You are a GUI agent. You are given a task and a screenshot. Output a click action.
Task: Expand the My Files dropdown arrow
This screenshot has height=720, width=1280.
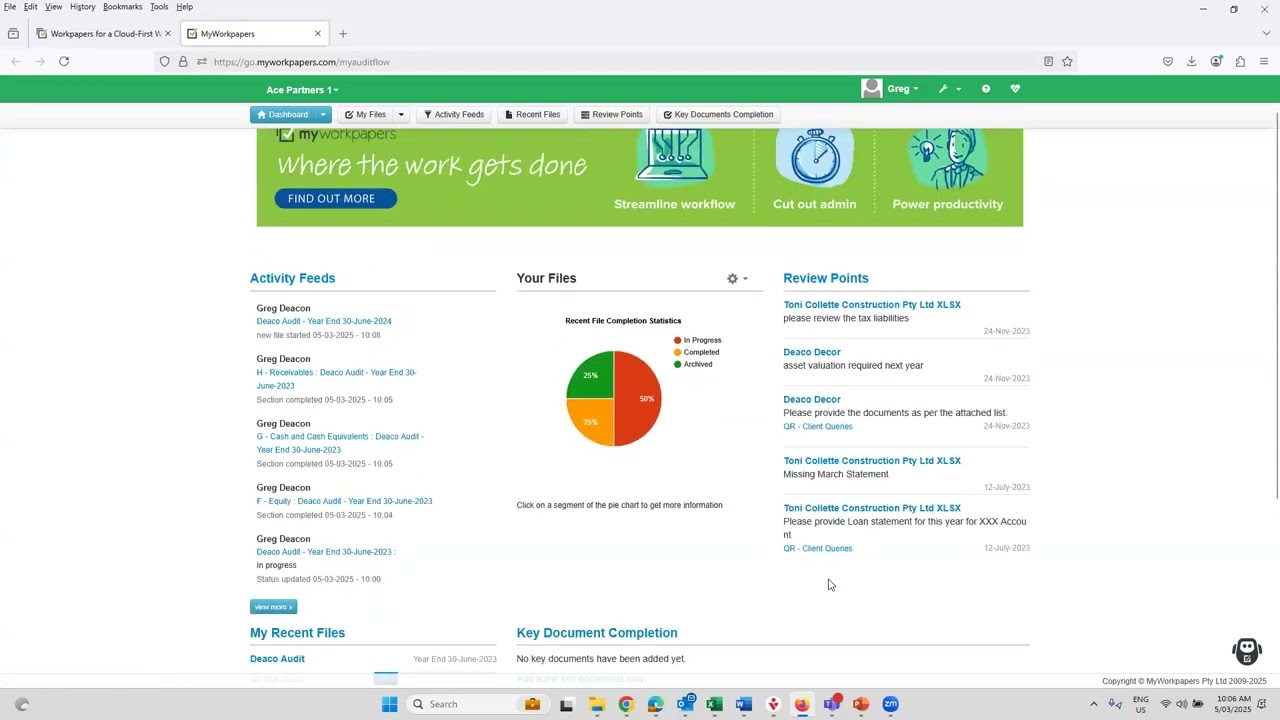coord(401,115)
